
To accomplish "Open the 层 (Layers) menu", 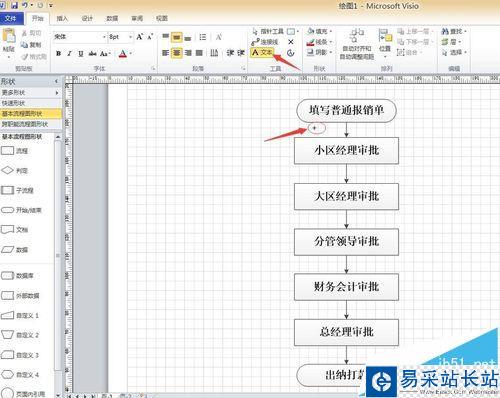I will point(451,42).
